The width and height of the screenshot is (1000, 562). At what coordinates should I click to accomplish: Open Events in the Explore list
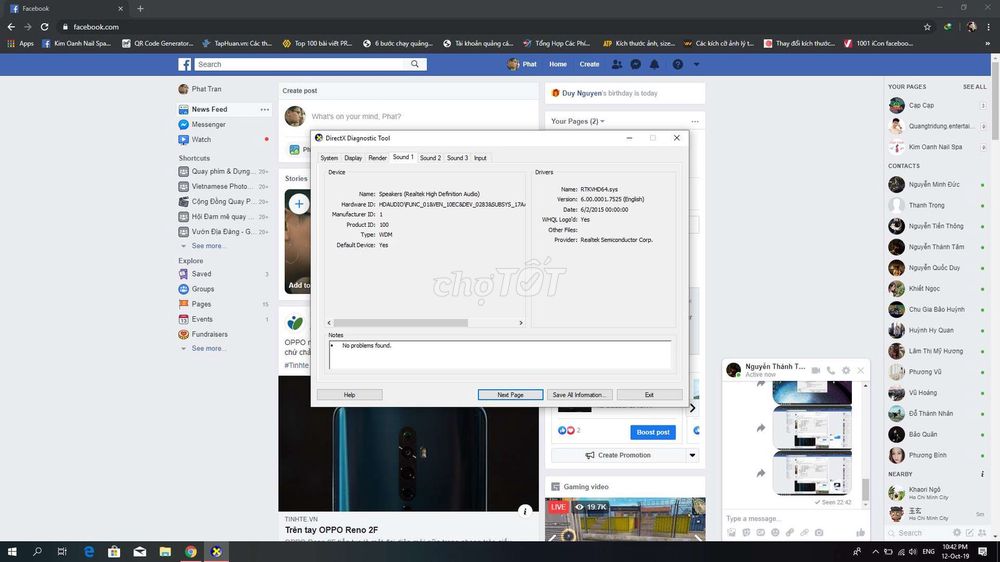202,319
